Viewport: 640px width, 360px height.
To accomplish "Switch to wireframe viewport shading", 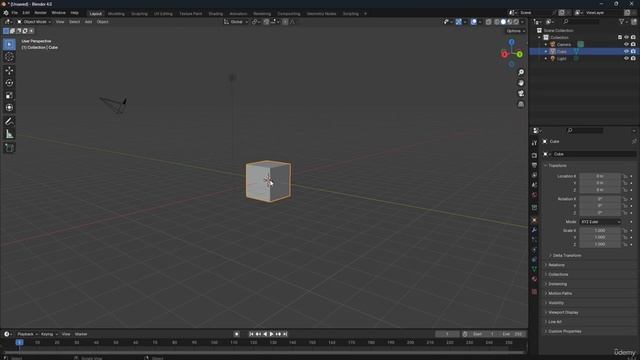I will (x=497, y=22).
